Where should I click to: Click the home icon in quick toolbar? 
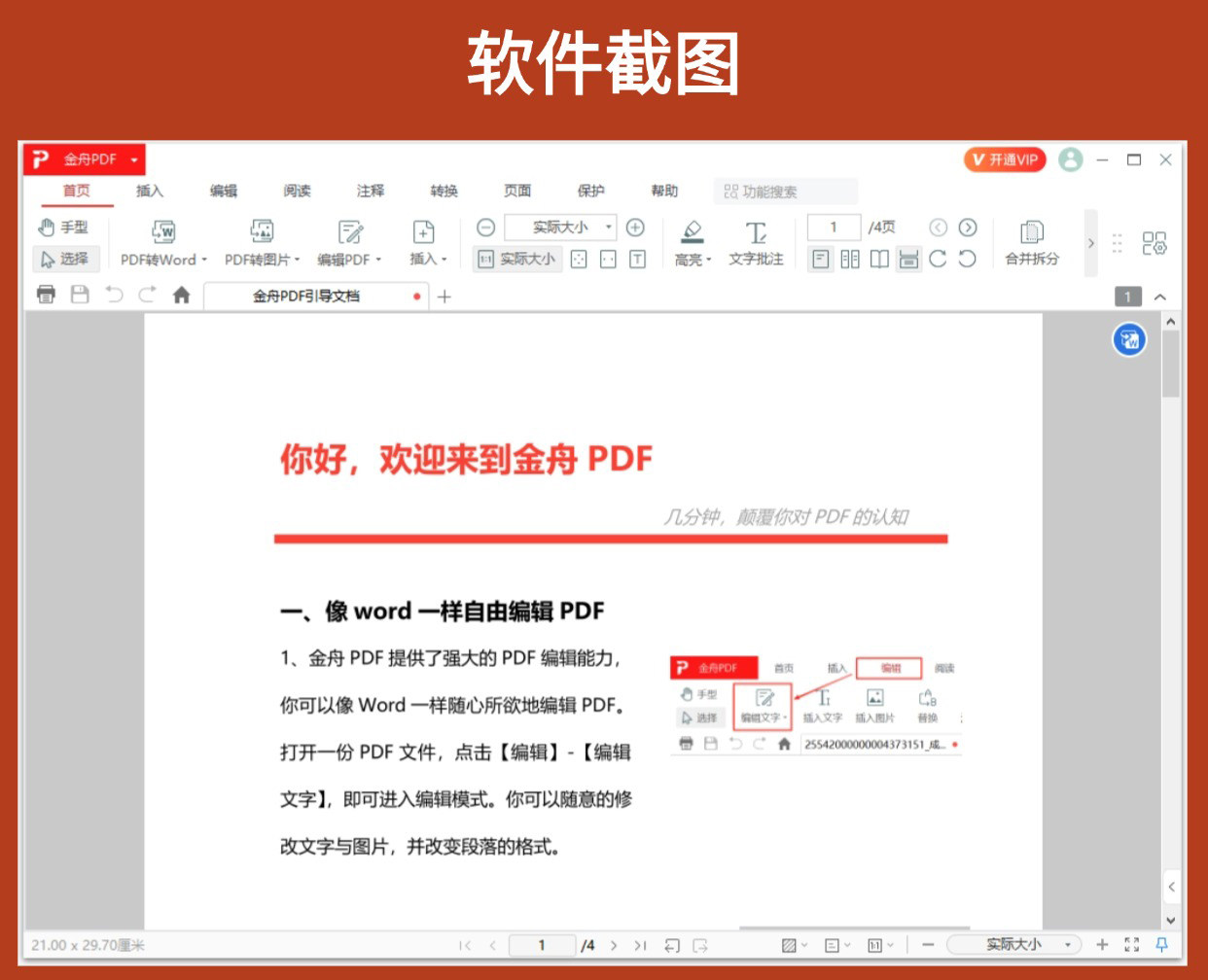tap(181, 295)
